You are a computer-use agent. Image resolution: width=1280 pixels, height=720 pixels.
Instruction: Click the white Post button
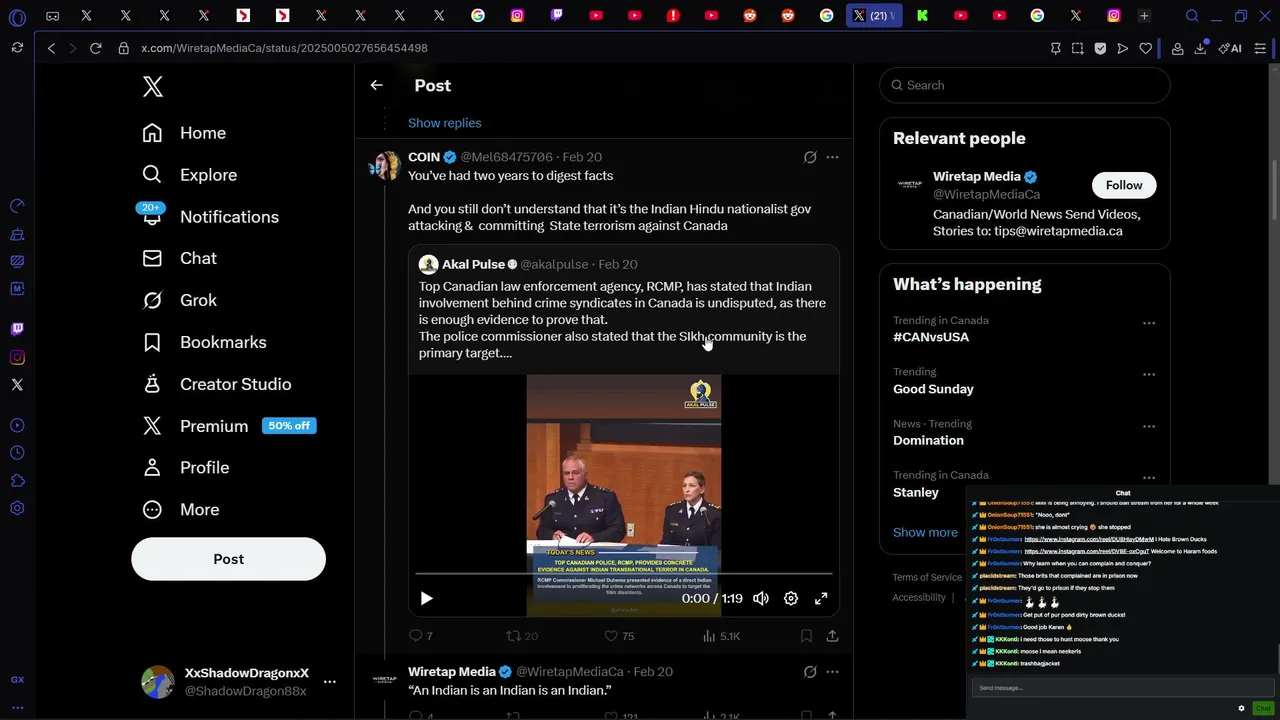tap(228, 559)
